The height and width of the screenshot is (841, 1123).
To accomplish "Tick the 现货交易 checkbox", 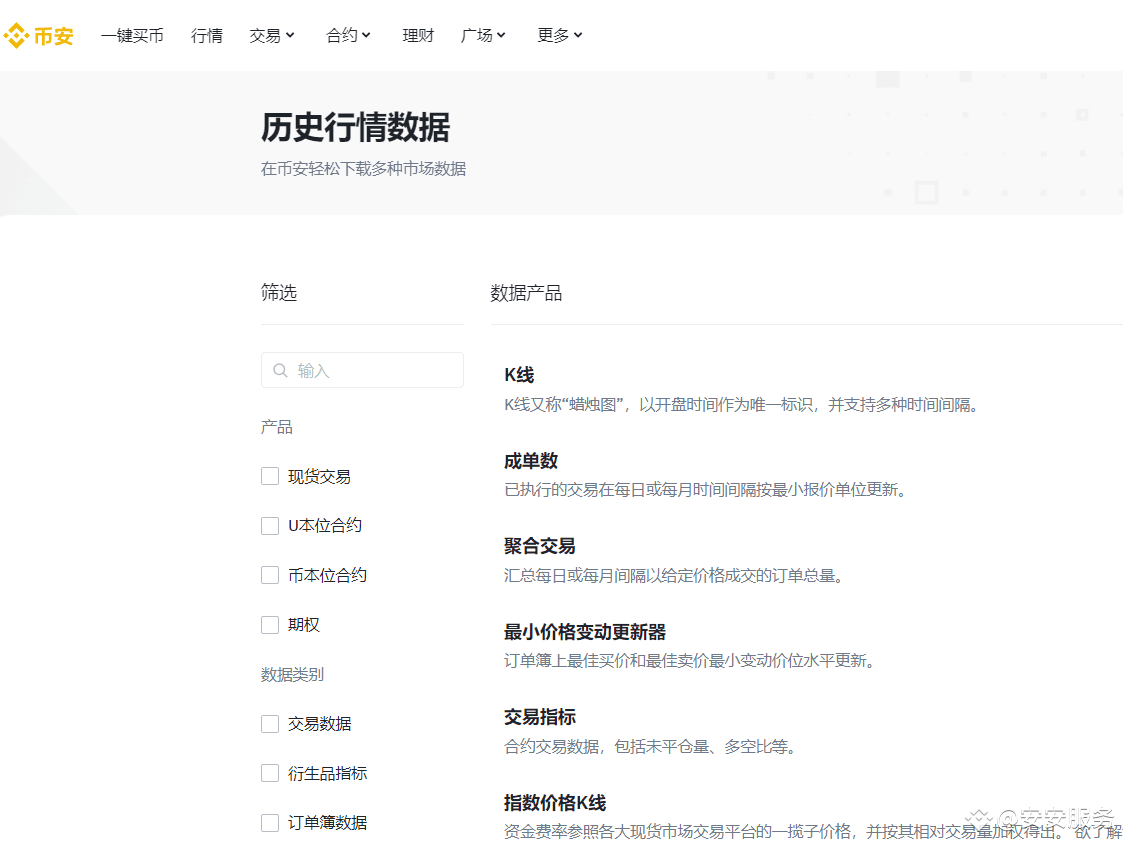I will (x=270, y=476).
